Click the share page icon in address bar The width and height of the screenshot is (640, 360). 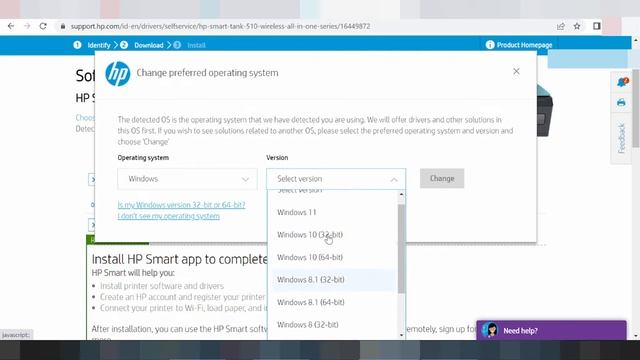[x=560, y=26]
